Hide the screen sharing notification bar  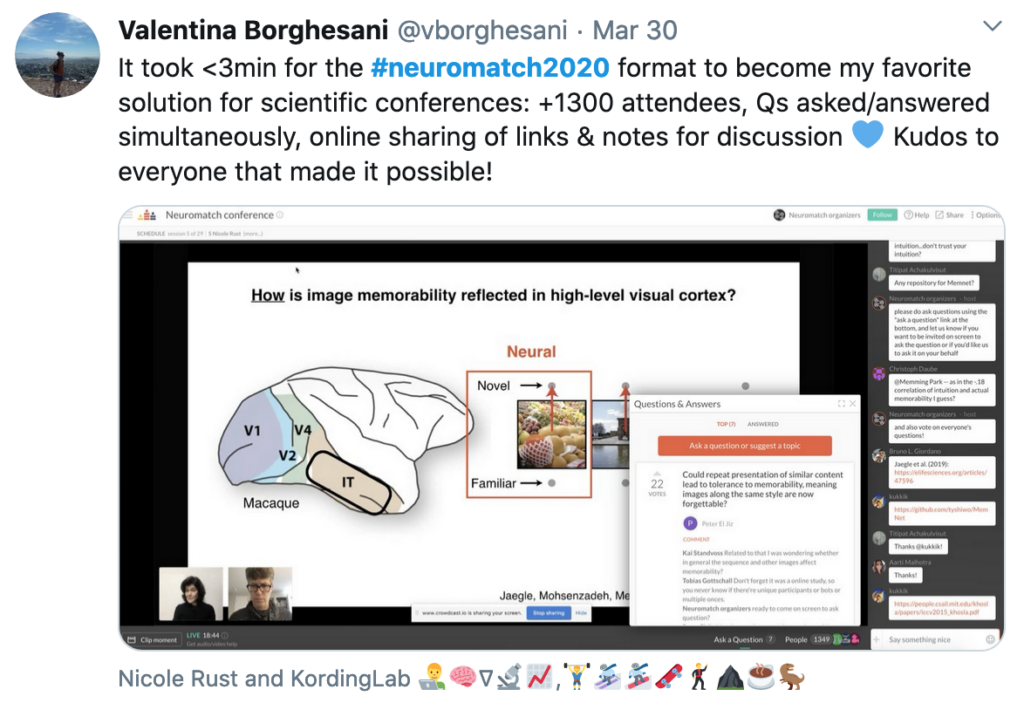(581, 613)
